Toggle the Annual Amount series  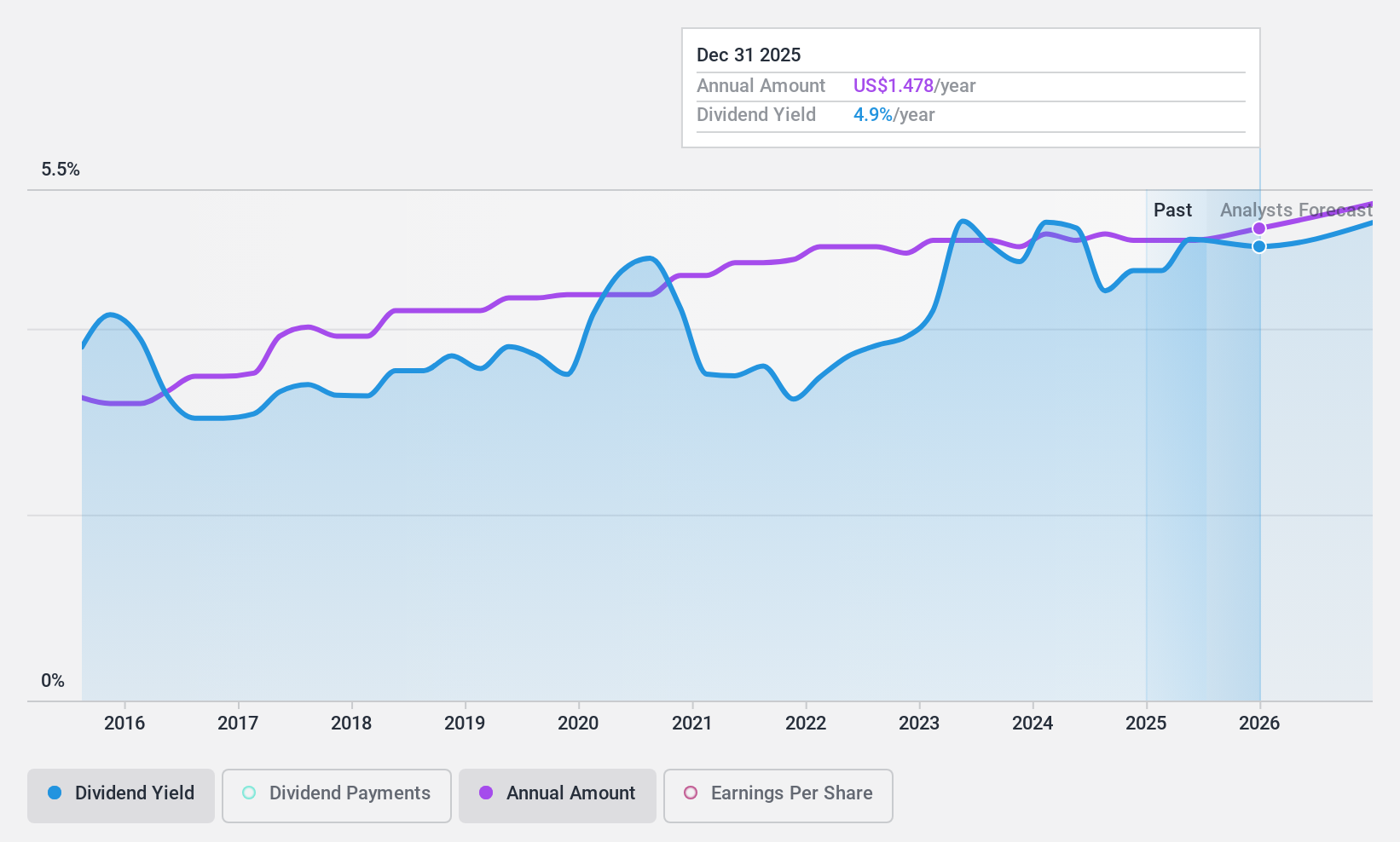pos(558,796)
